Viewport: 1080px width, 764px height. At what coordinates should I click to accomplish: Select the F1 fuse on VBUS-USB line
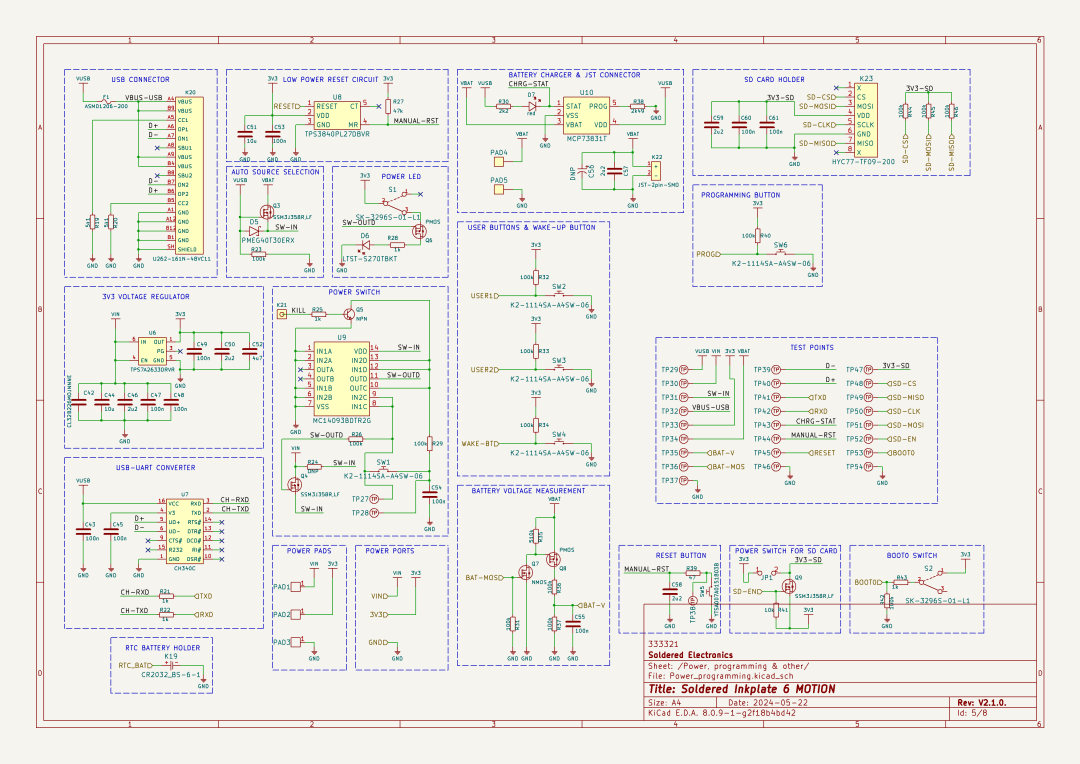tap(106, 101)
